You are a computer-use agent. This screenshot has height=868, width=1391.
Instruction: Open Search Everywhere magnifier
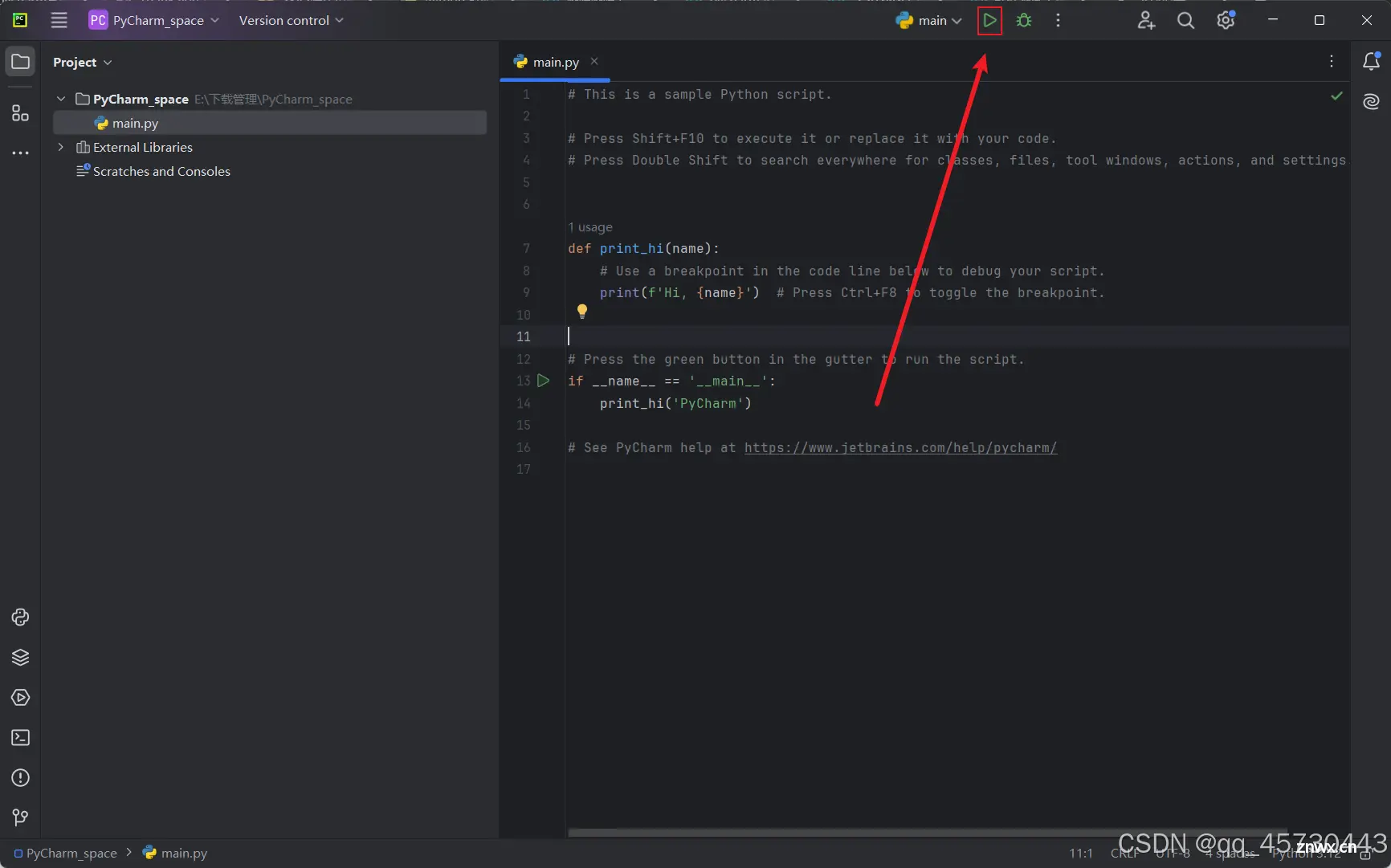pos(1185,20)
